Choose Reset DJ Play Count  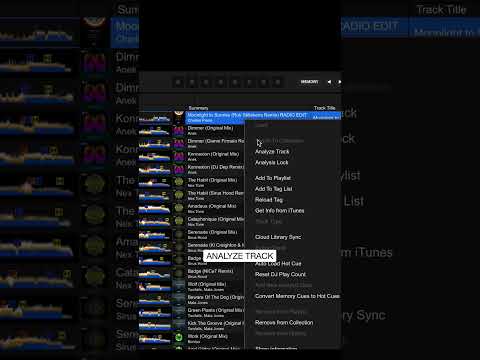click(x=280, y=274)
